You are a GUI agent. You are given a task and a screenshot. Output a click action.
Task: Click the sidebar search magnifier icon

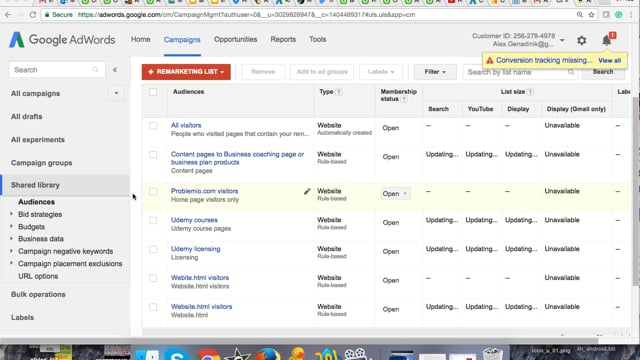[x=95, y=70]
